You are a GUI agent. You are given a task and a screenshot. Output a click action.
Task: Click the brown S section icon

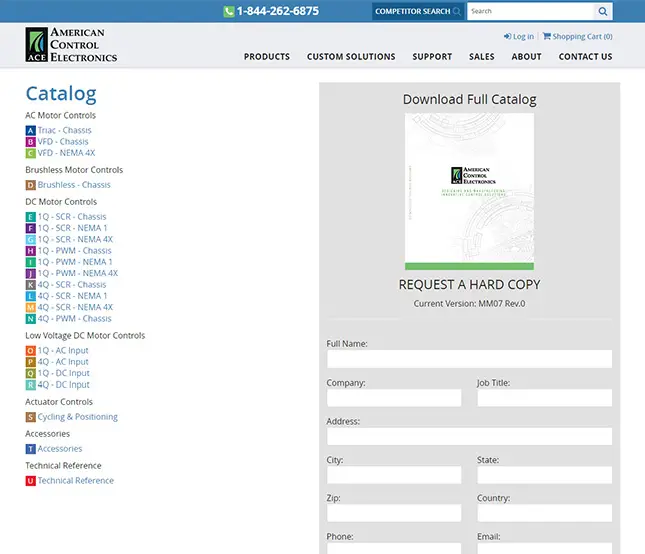click(30, 417)
